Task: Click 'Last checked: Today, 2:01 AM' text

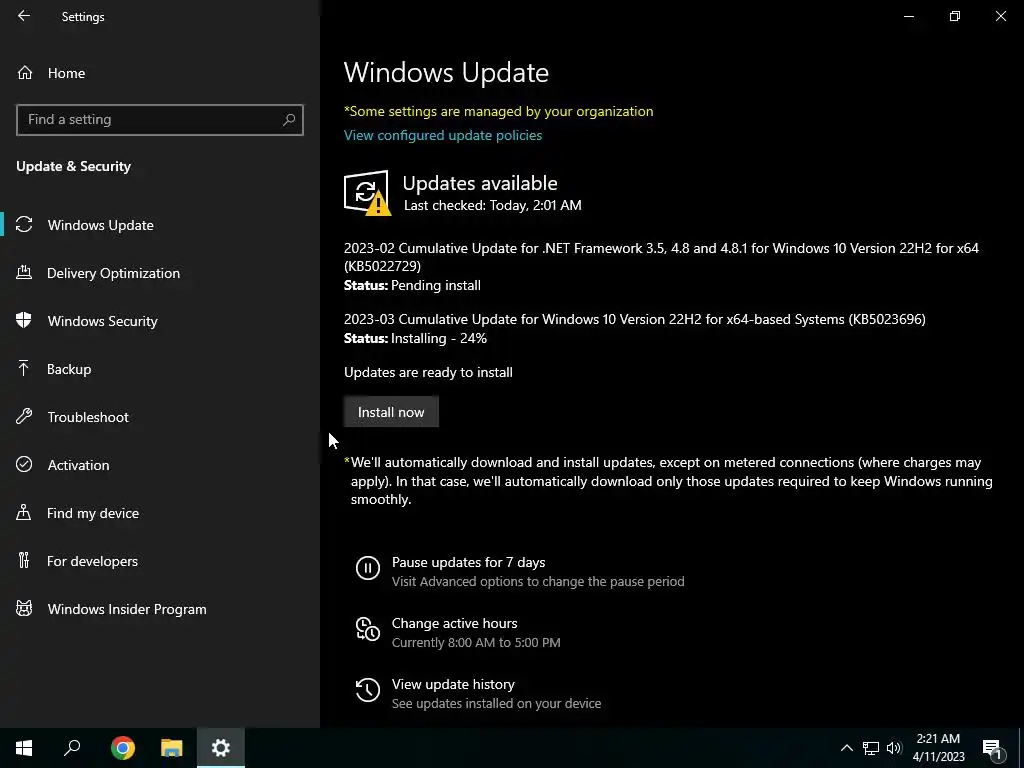Action: (x=492, y=205)
